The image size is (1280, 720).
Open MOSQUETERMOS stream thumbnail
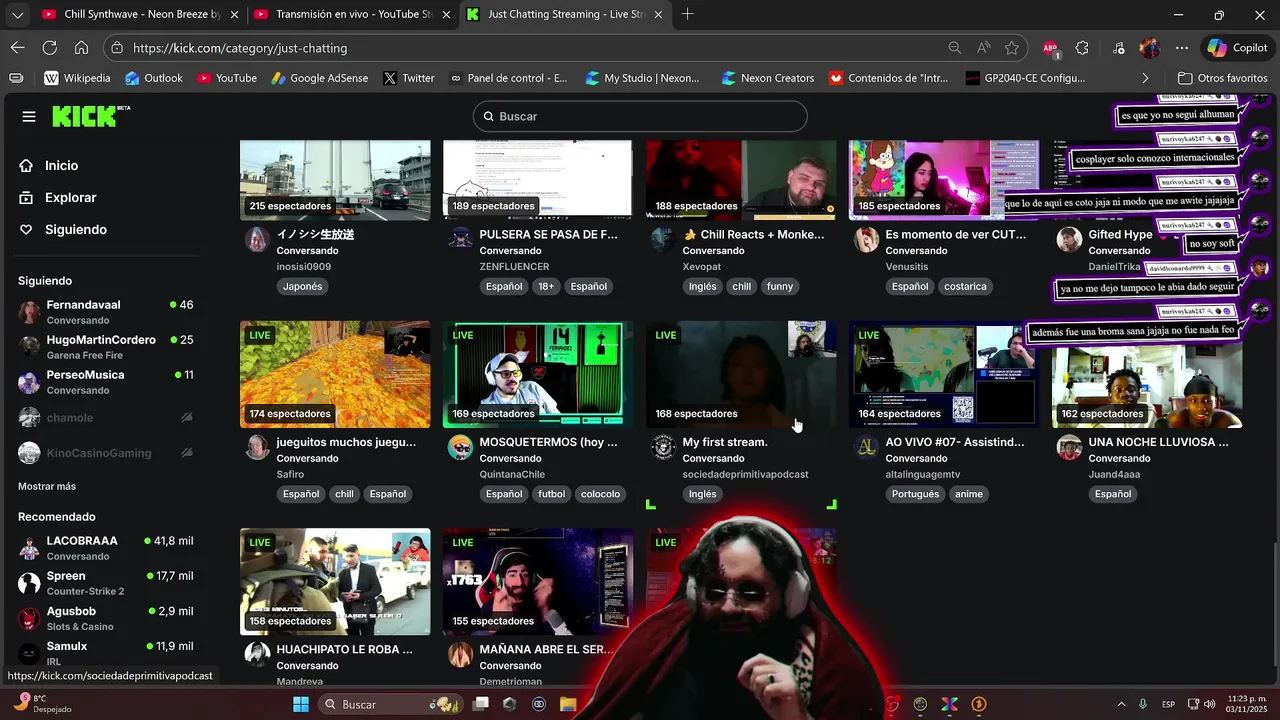point(538,374)
